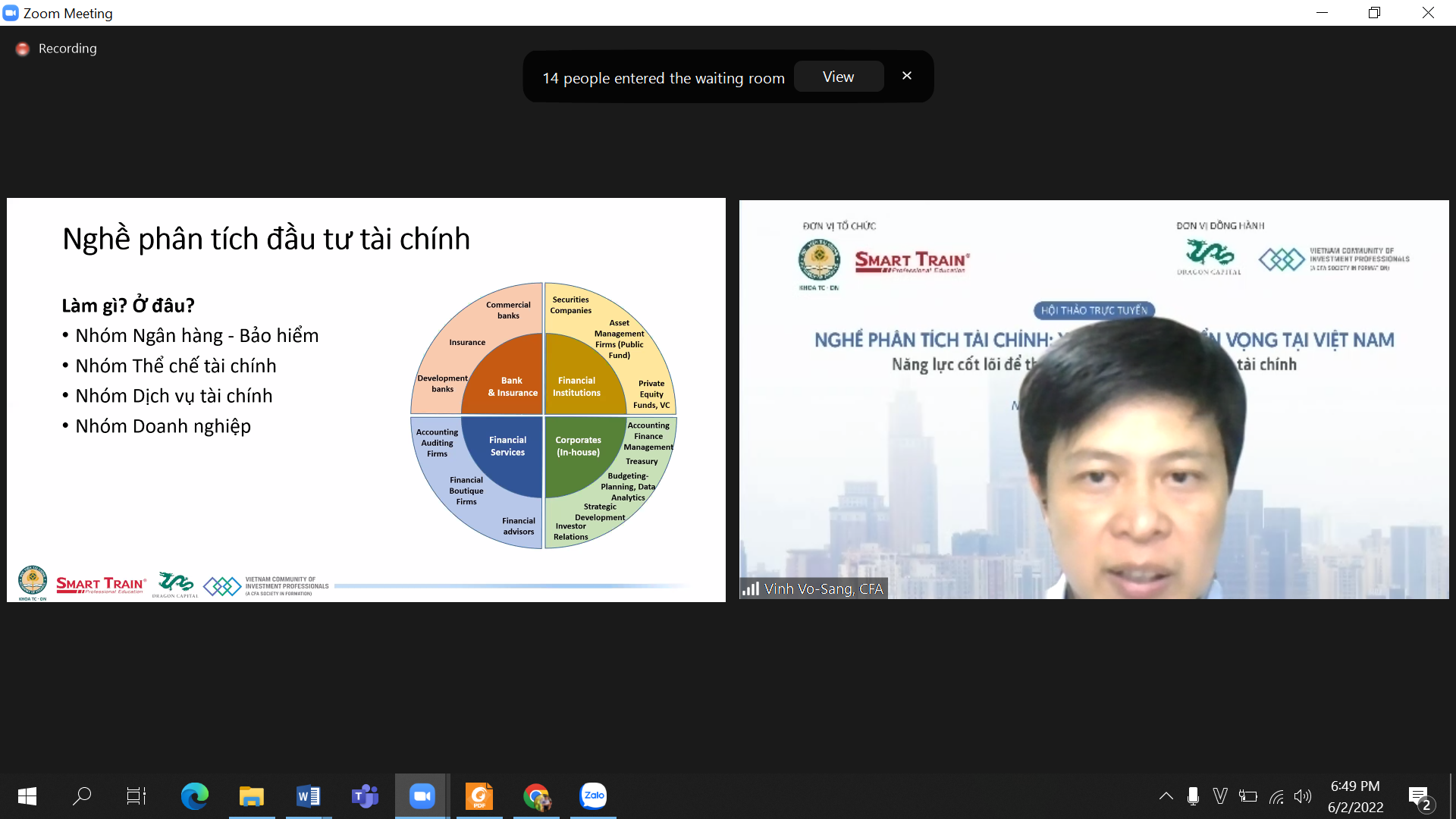Check the signal strength icon beside Vinh Vo-Sang
The width and height of the screenshot is (1456, 819).
tap(751, 588)
